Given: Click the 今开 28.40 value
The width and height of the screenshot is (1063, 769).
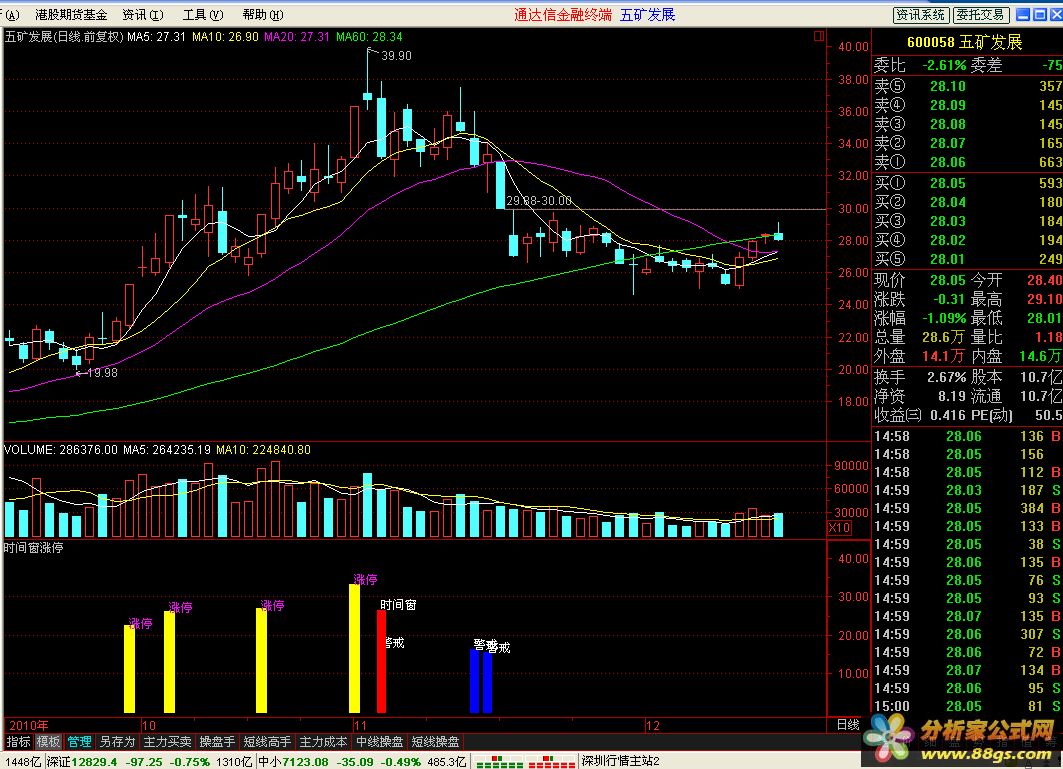Looking at the screenshot, I should 1045,280.
